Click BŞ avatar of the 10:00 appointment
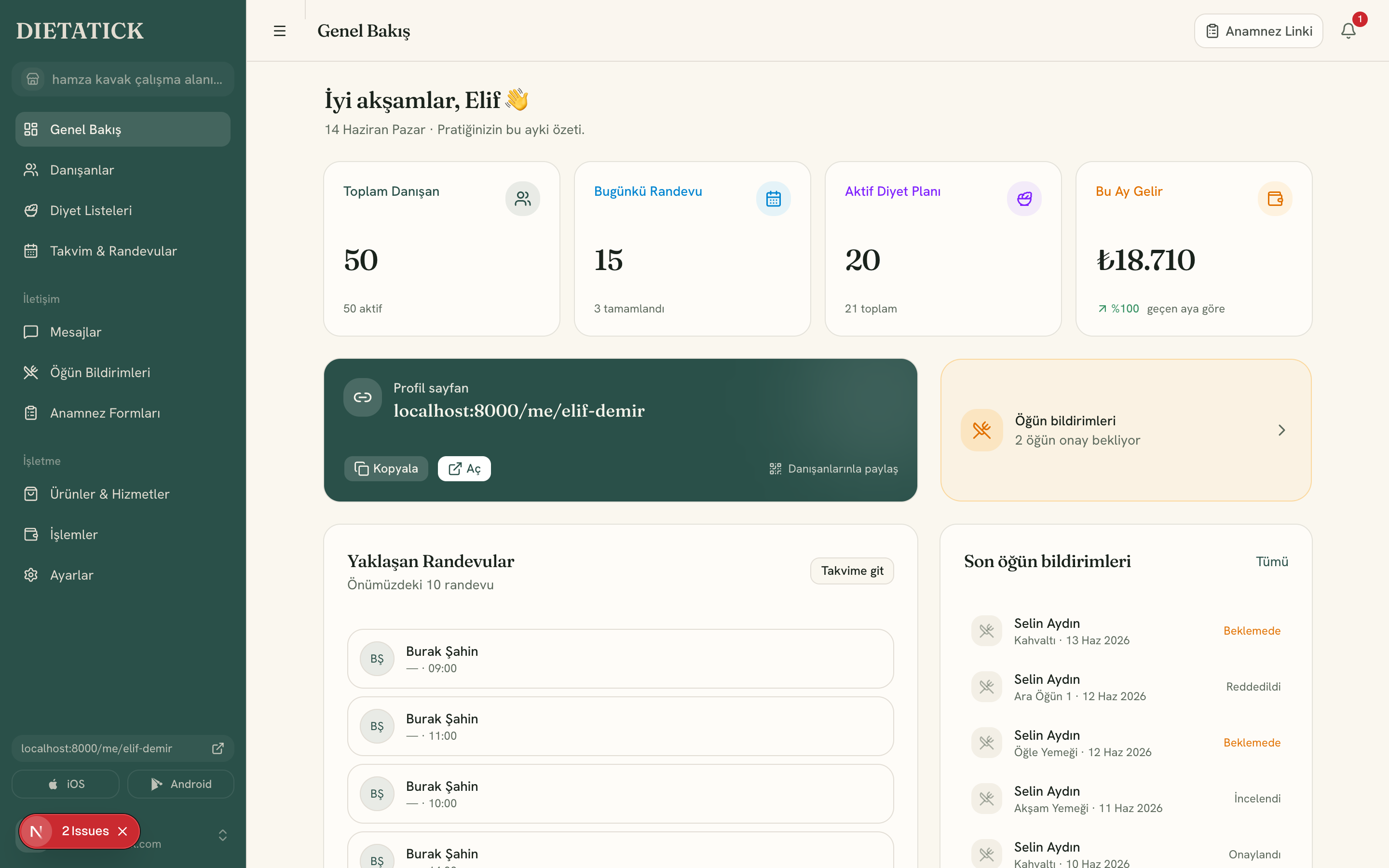1389x868 pixels. pos(377,793)
